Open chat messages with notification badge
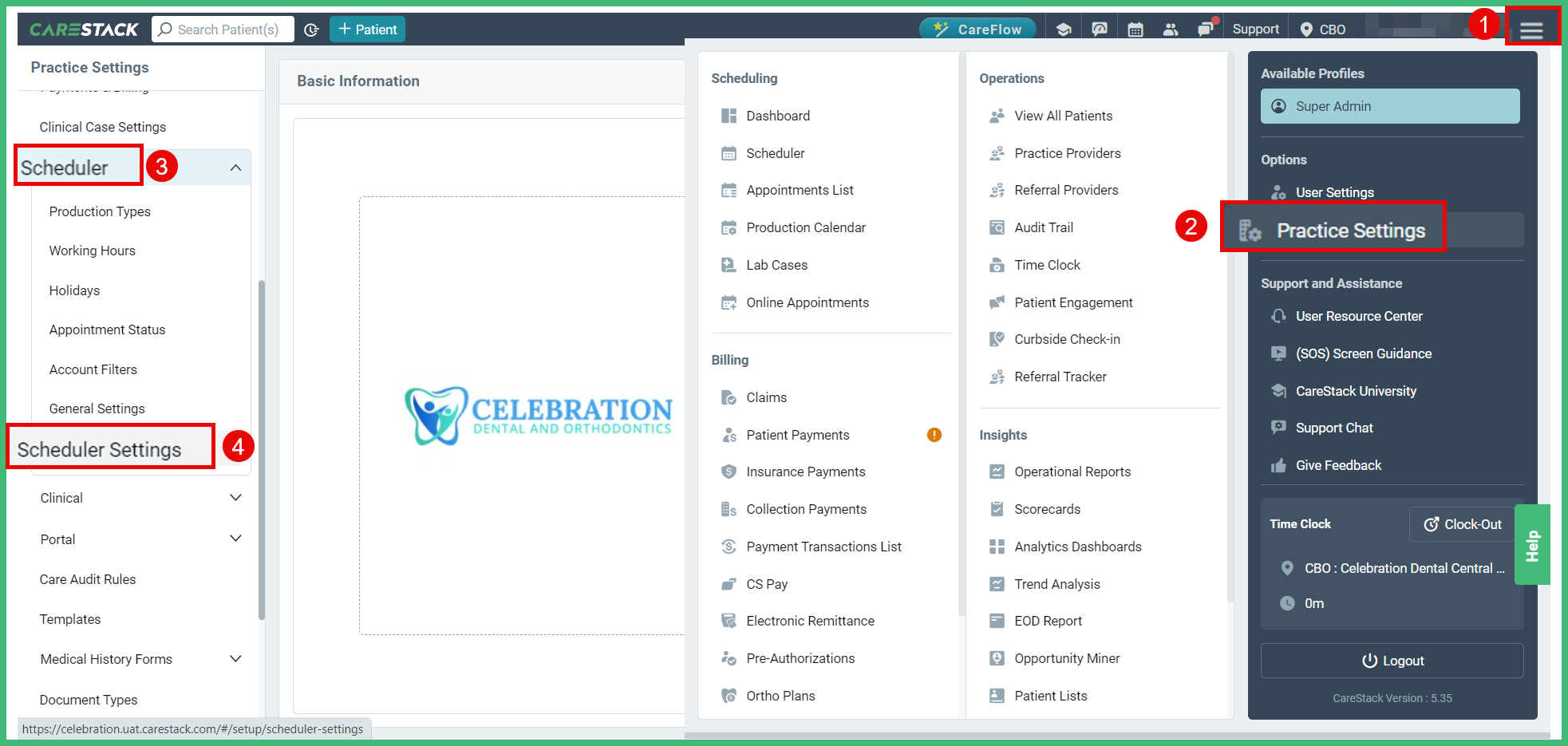Viewport: 1568px width, 746px height. tap(1205, 28)
